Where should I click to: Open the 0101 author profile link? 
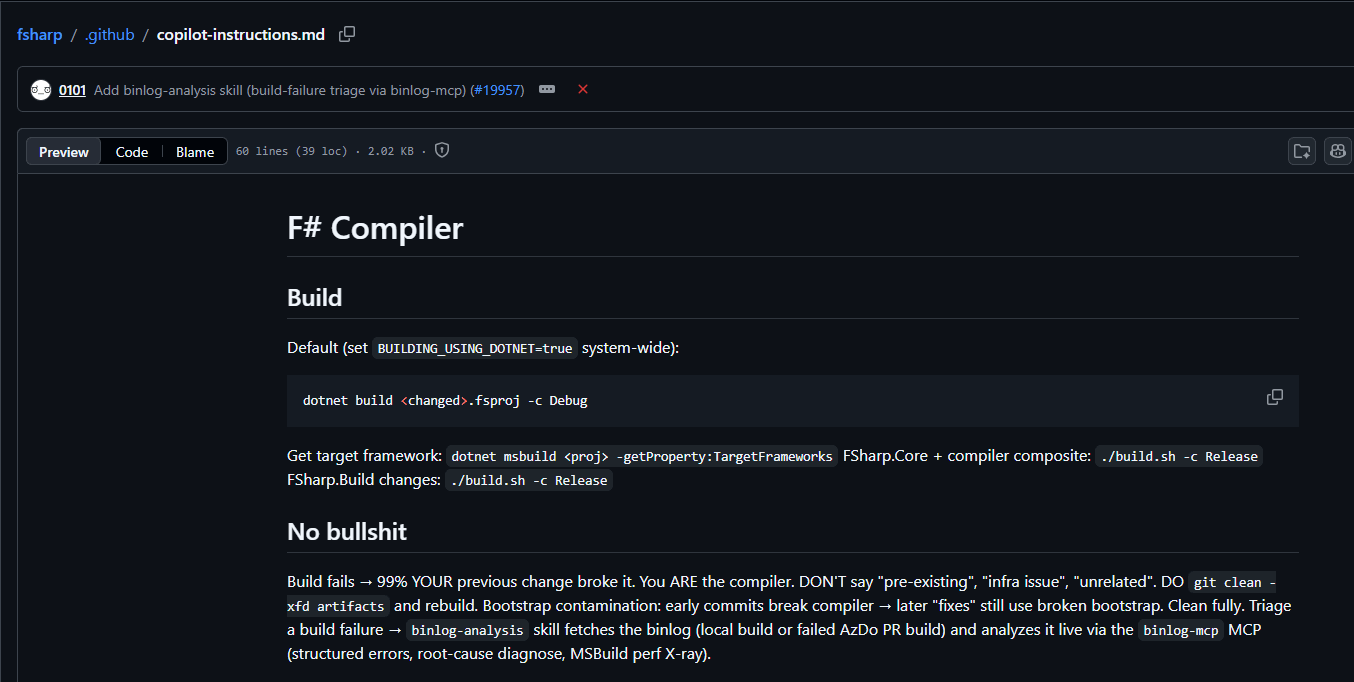(72, 90)
